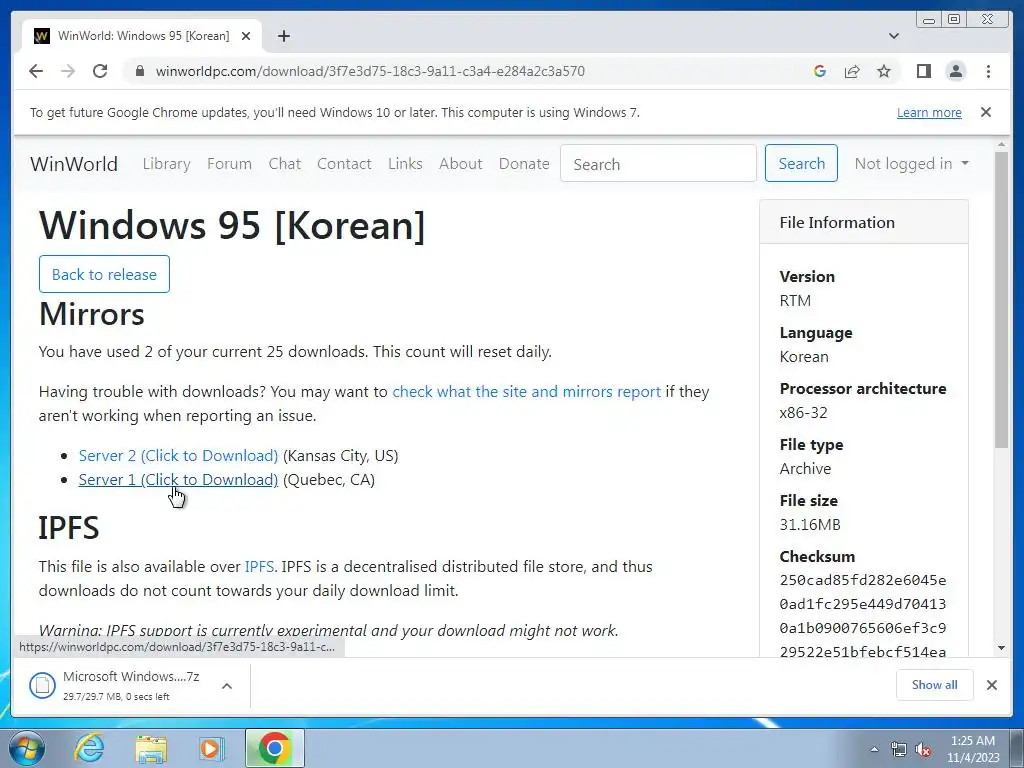
Task: Download from Server 1 Quebec
Action: pyautogui.click(x=178, y=480)
